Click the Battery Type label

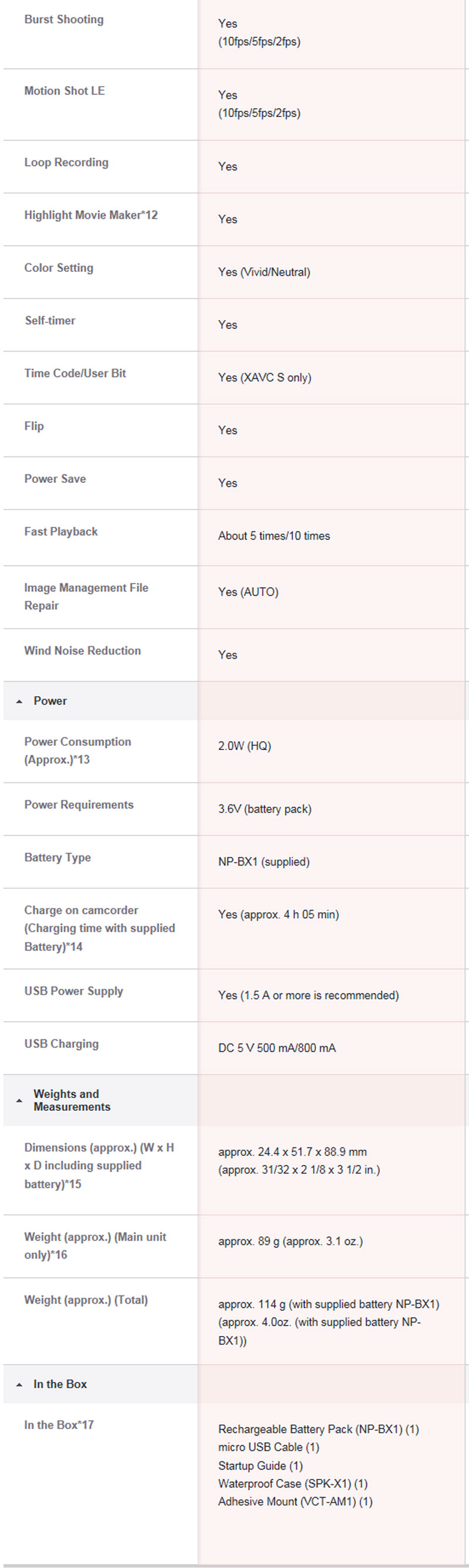pos(57,858)
